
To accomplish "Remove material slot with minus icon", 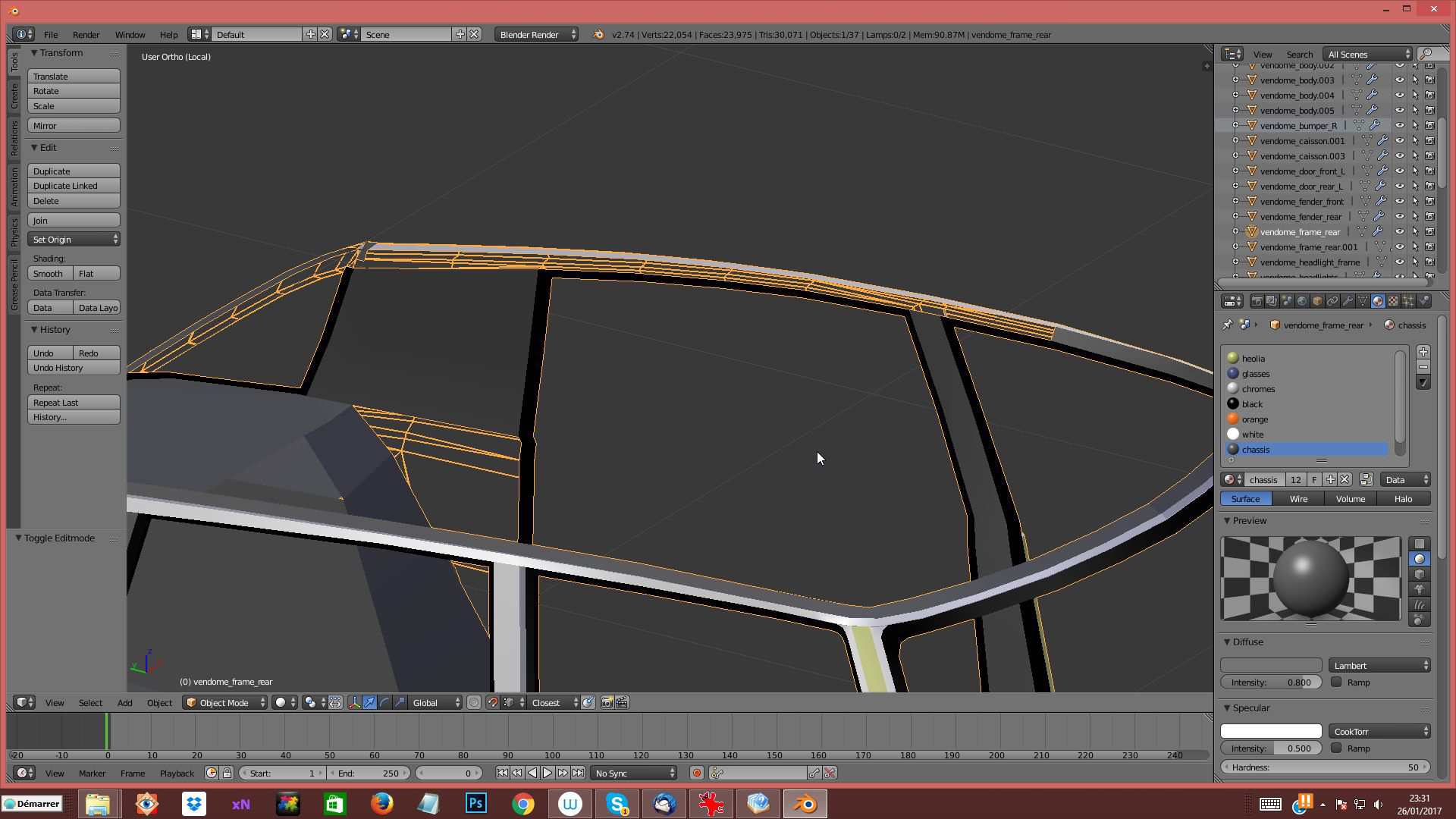I will click(x=1423, y=367).
